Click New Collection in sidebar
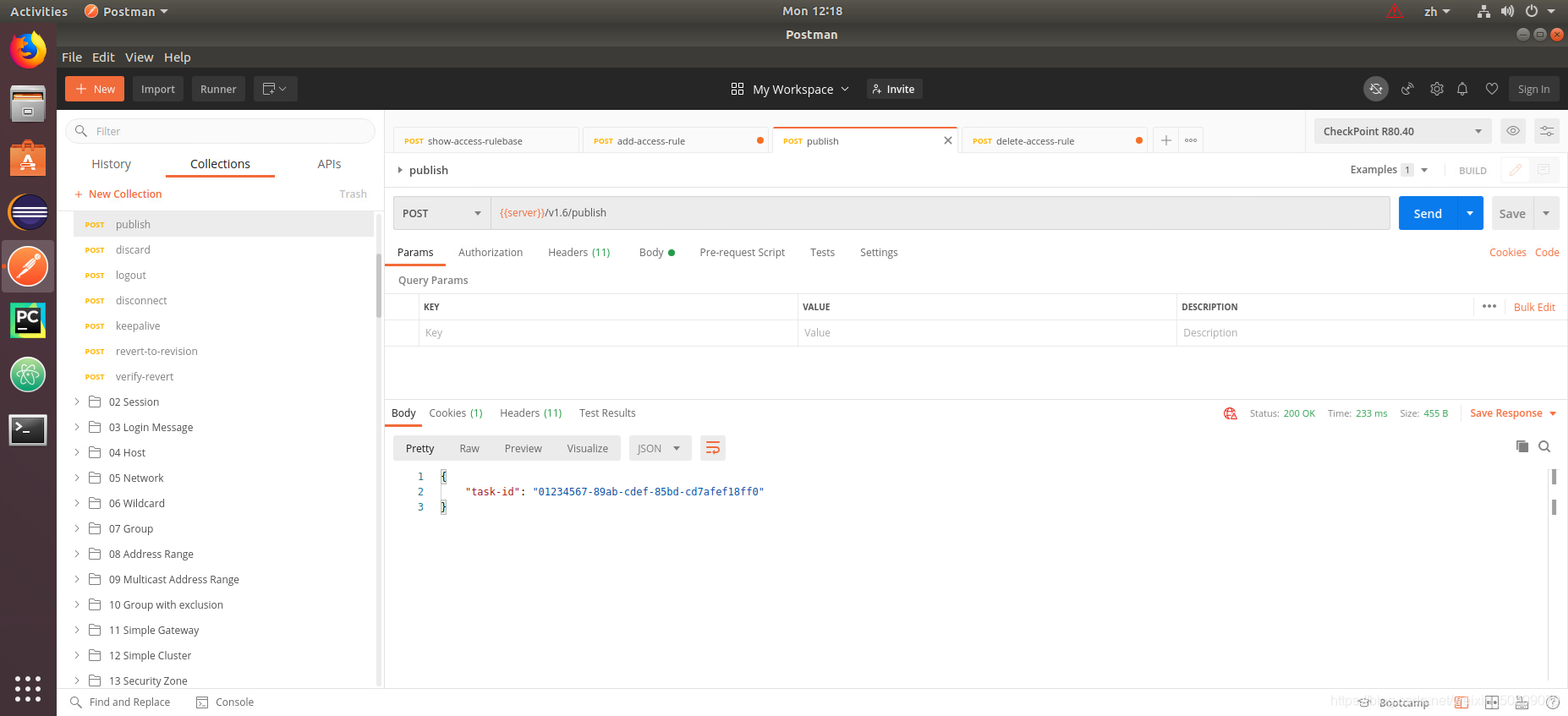1568x716 pixels. pyautogui.click(x=118, y=194)
